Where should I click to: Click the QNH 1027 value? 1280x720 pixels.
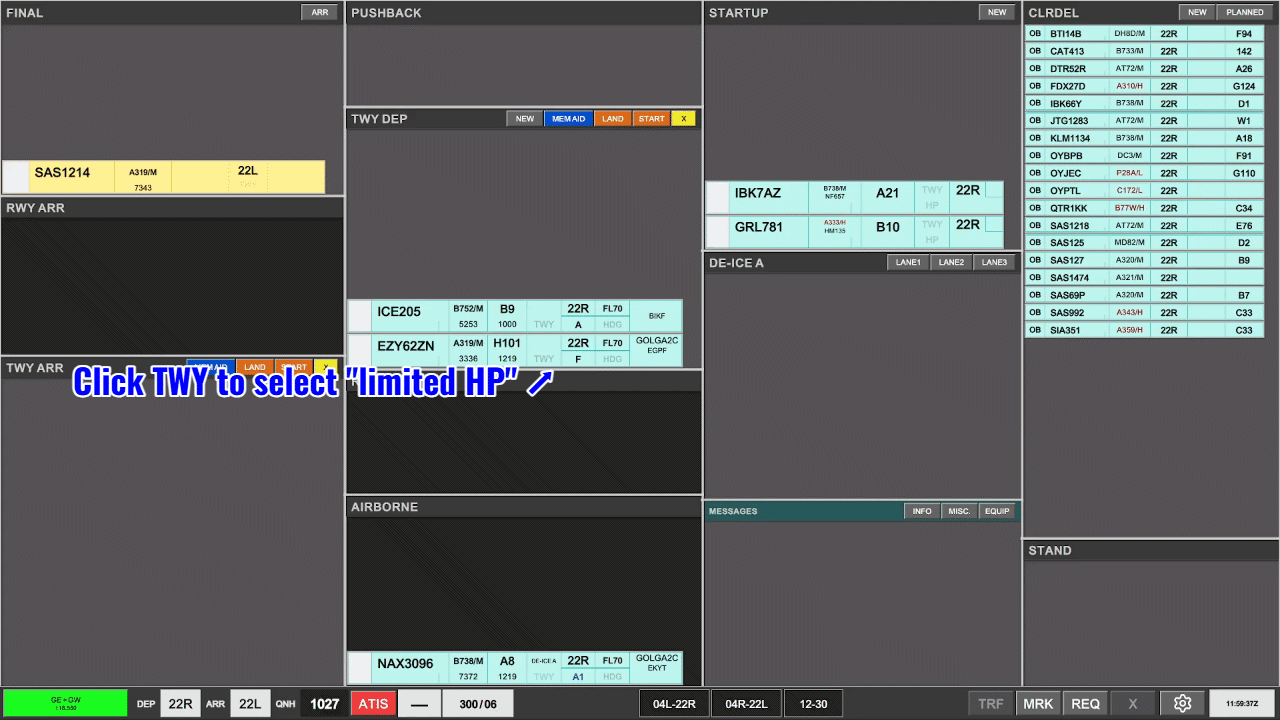[x=324, y=703]
